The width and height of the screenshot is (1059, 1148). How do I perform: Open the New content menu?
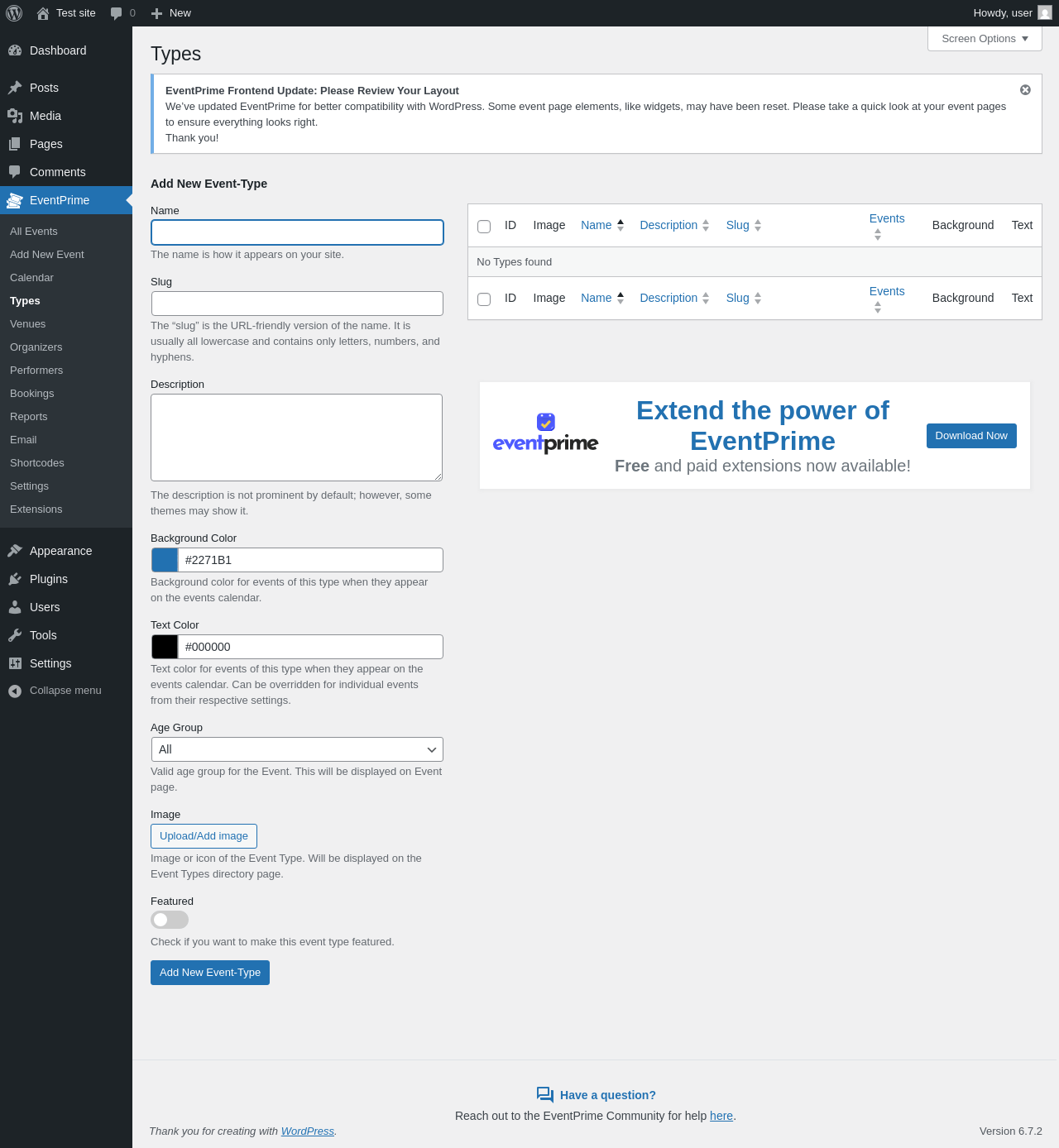(x=171, y=13)
